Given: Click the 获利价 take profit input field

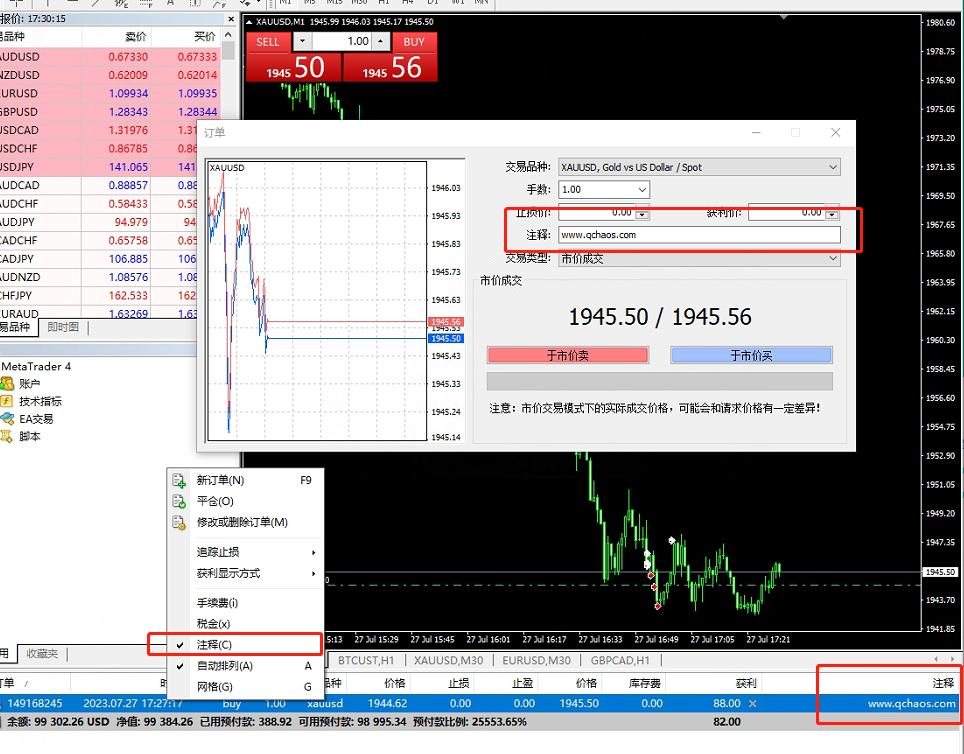Looking at the screenshot, I should click(x=786, y=213).
